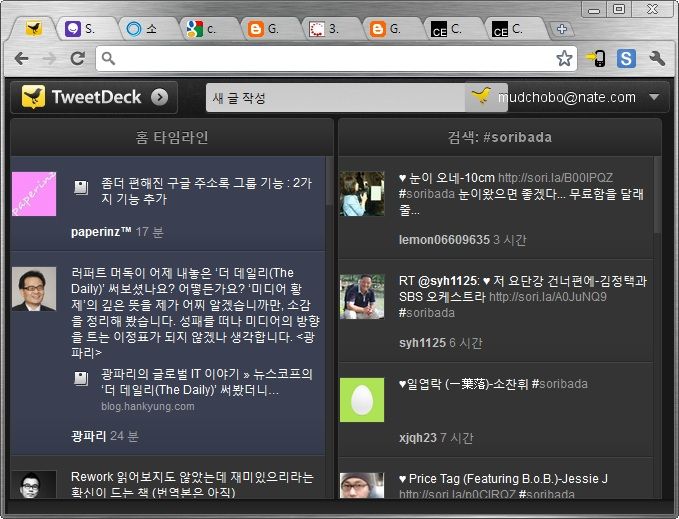Open the document icon in paperinz tweet
This screenshot has width=679, height=519.
coord(81,187)
